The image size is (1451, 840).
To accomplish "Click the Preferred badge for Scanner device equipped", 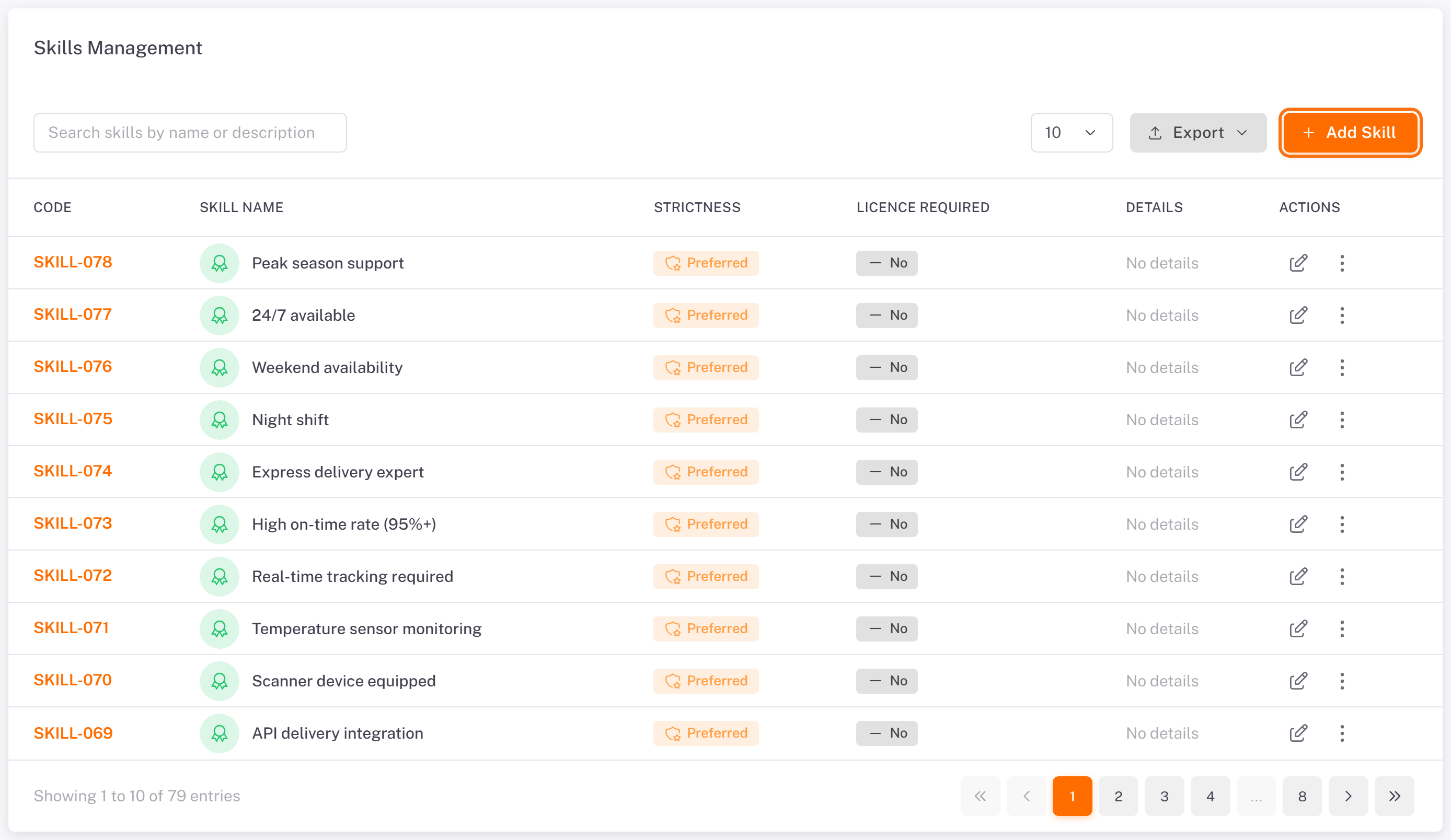I will [x=705, y=681].
